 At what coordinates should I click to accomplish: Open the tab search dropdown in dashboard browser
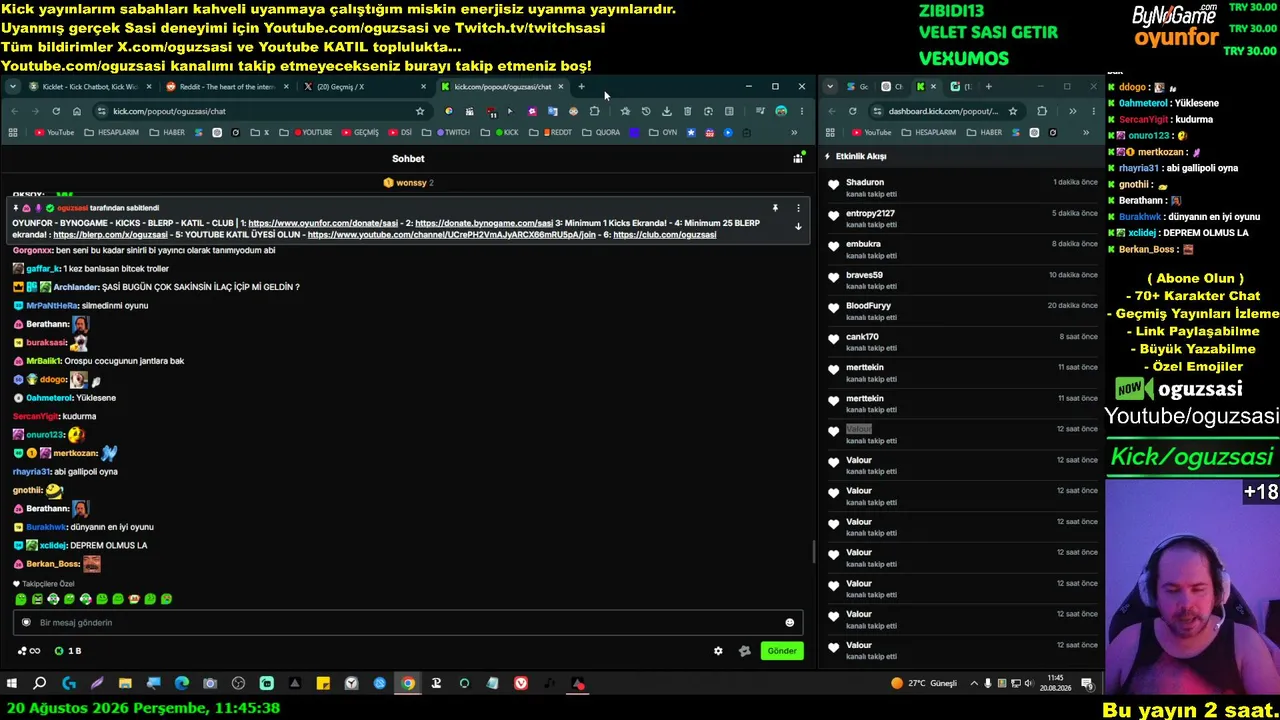(830, 87)
